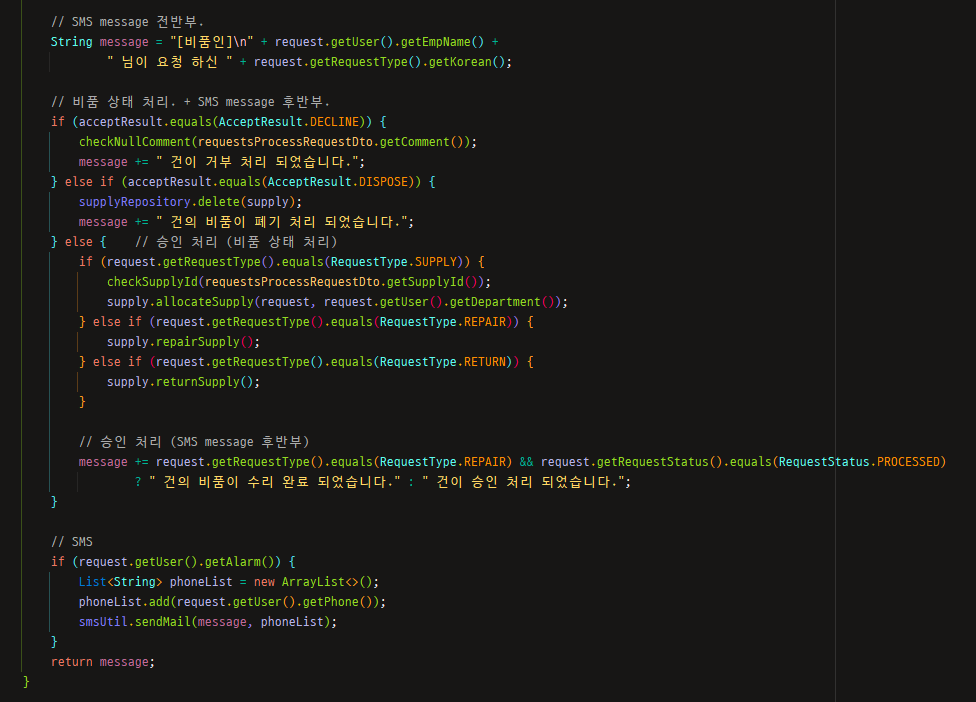This screenshot has height=702, width=976.
Task: Click the getAlarm() method call
Action: pyautogui.click(x=239, y=562)
